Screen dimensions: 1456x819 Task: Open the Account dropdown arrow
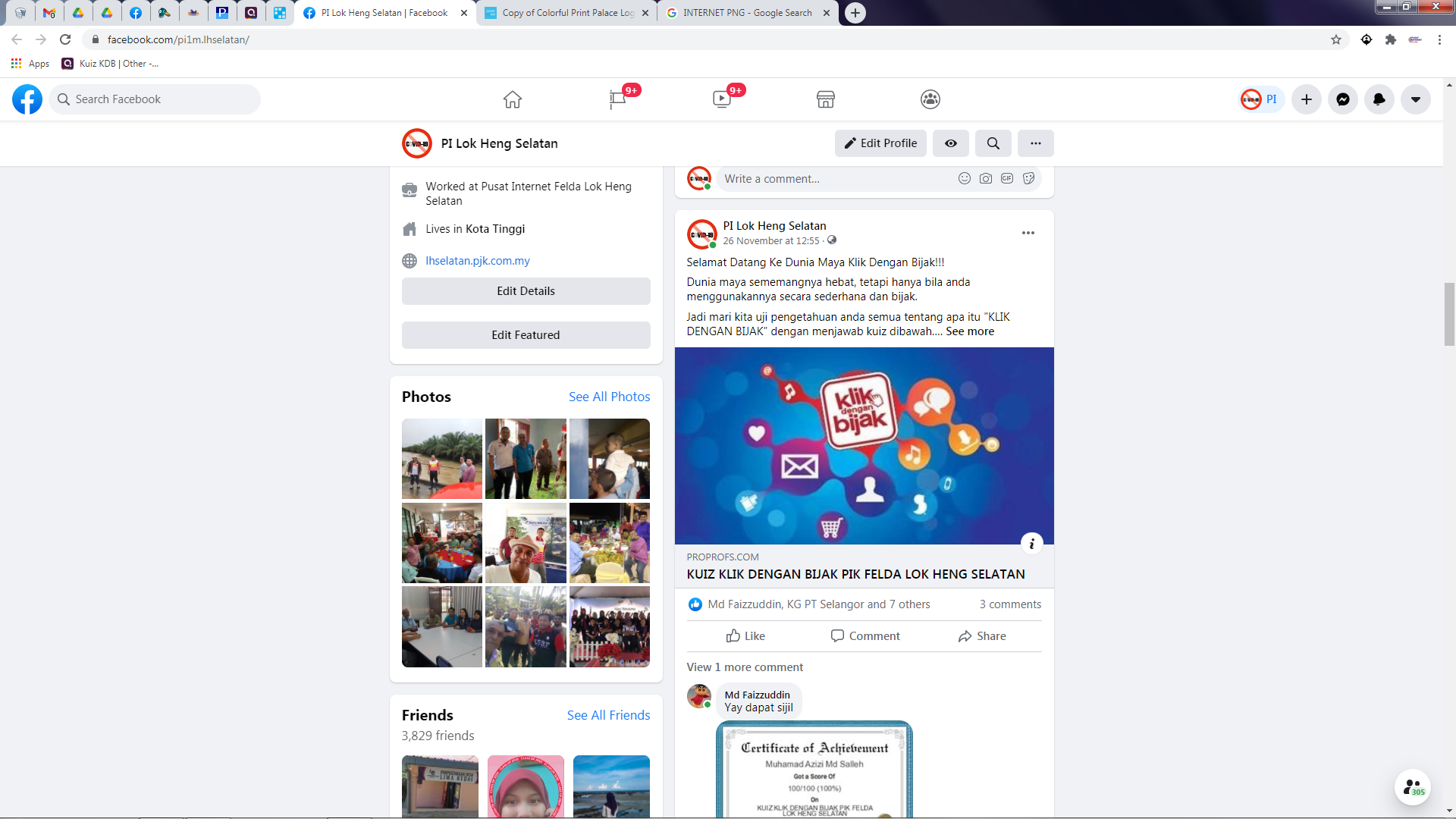1415,99
